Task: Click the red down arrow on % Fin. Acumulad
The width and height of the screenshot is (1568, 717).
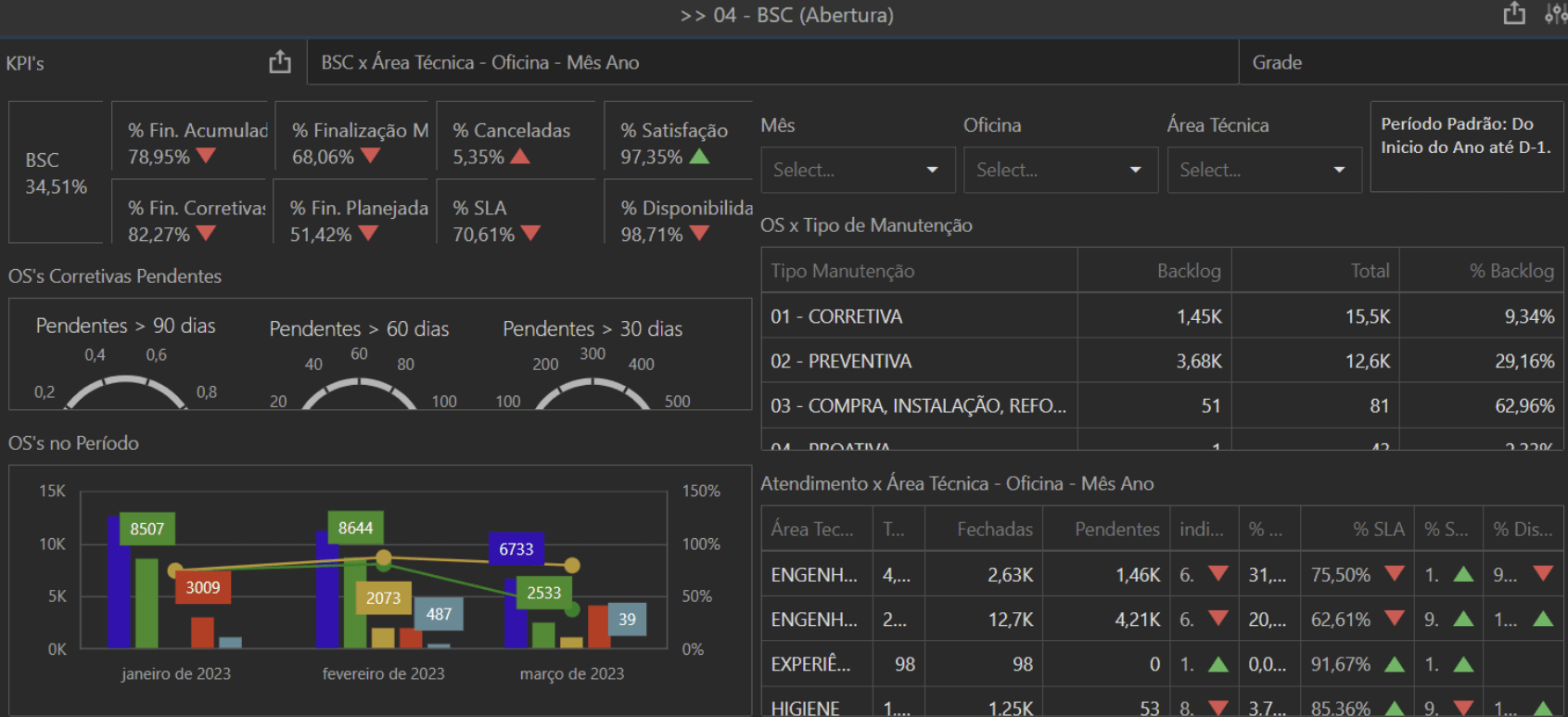Action: 206,156
